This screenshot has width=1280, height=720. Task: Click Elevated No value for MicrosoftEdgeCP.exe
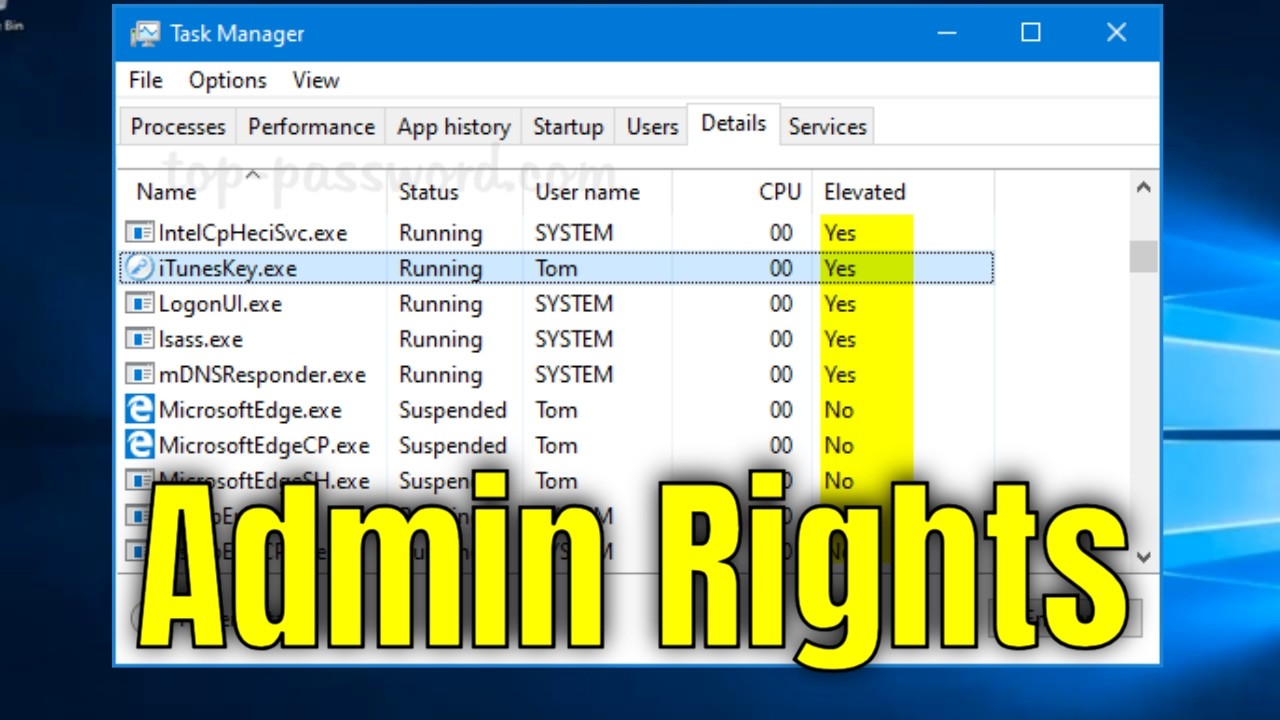(x=839, y=445)
